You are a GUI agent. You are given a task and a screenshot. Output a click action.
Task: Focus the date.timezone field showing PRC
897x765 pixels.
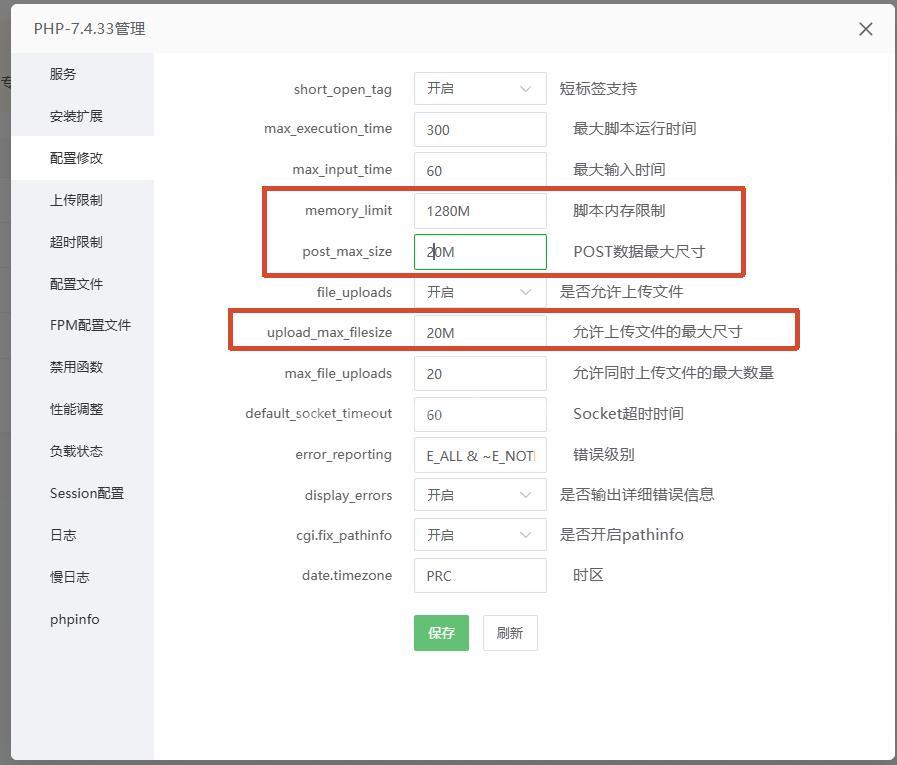tap(480, 576)
